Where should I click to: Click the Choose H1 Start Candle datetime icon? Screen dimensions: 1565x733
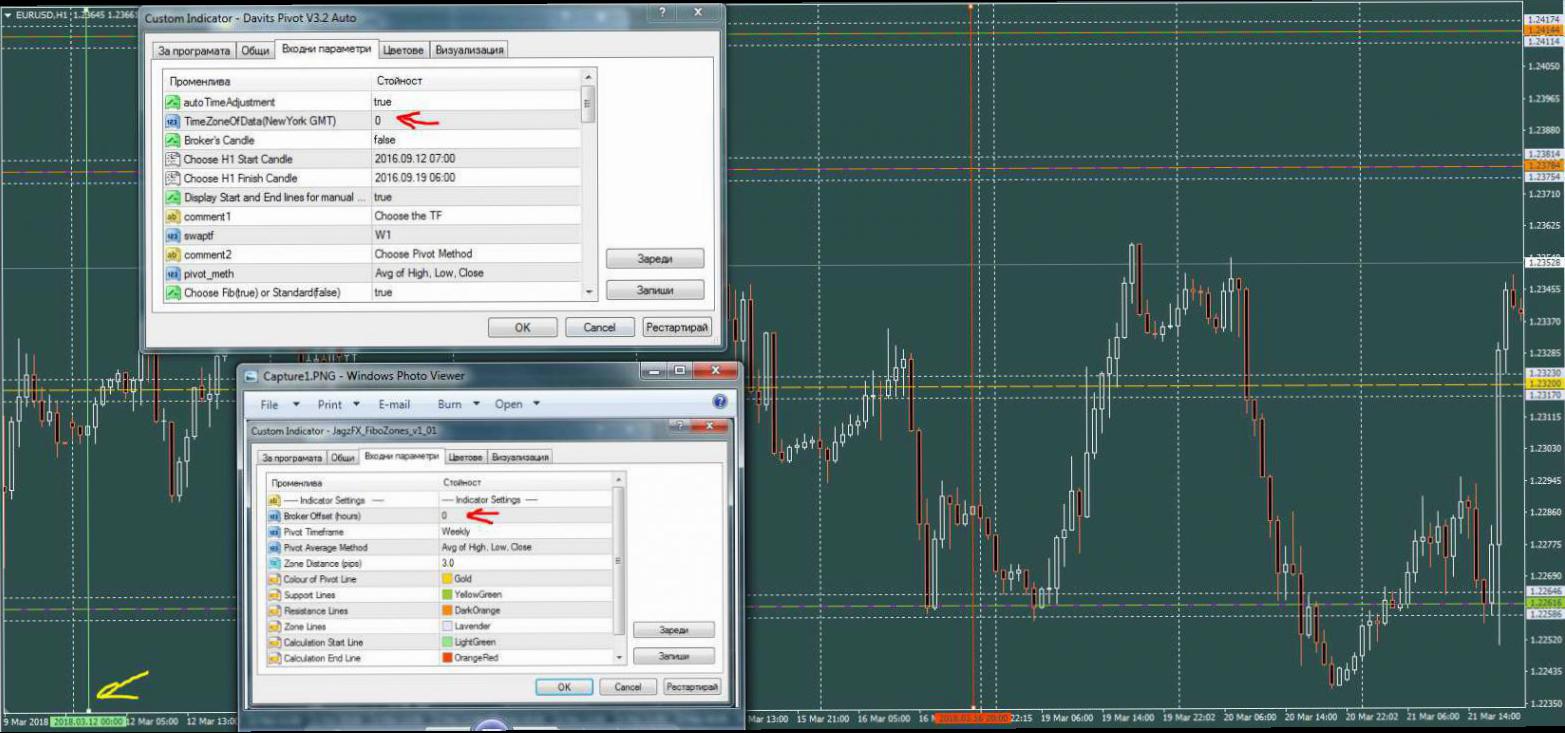point(173,159)
